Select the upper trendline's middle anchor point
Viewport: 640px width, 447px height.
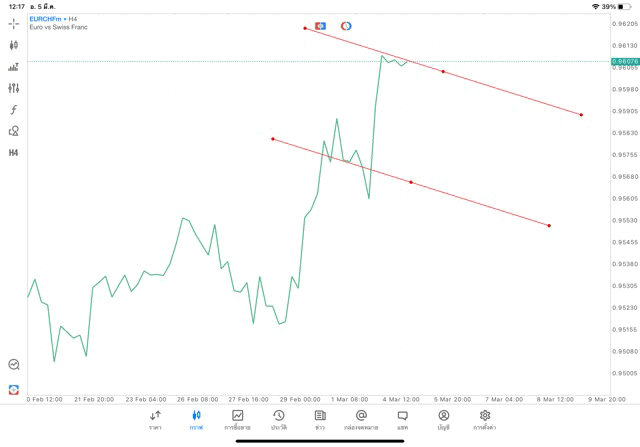pyautogui.click(x=443, y=71)
